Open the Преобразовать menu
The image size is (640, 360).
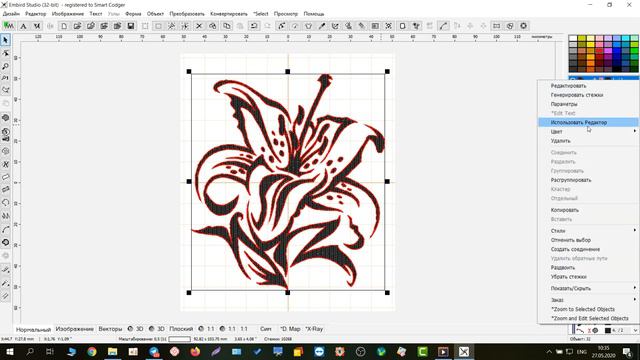coord(187,13)
